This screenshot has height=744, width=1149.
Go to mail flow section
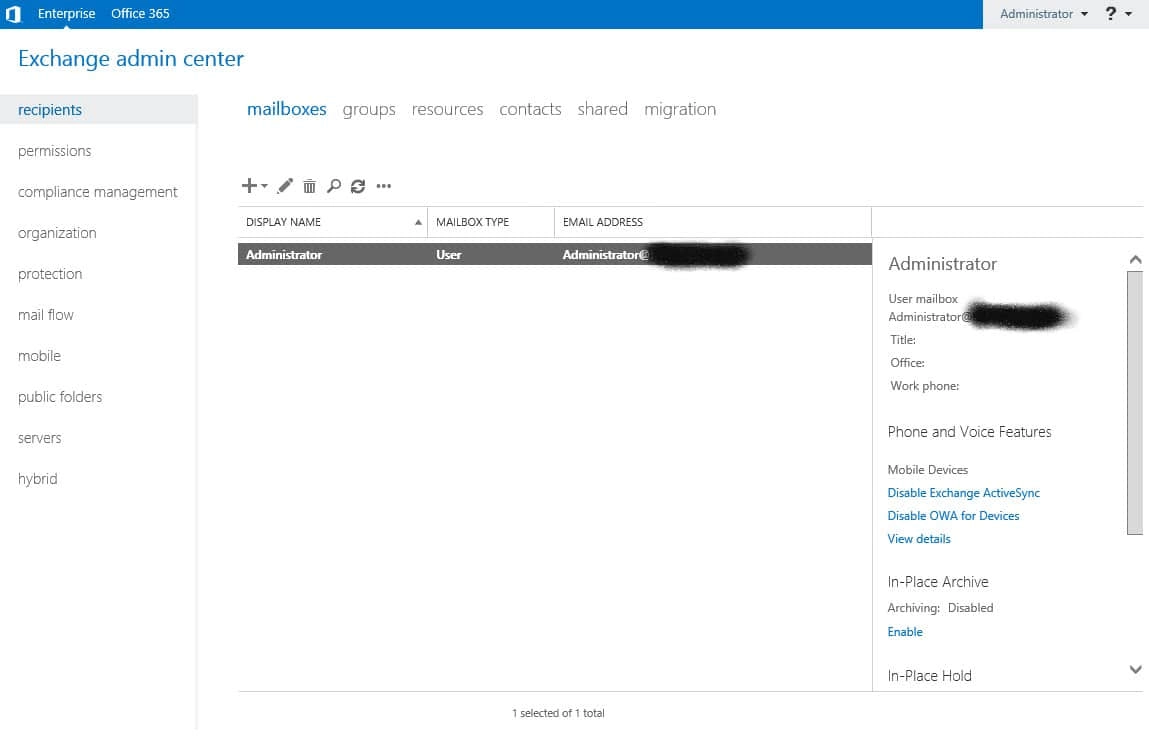click(45, 315)
